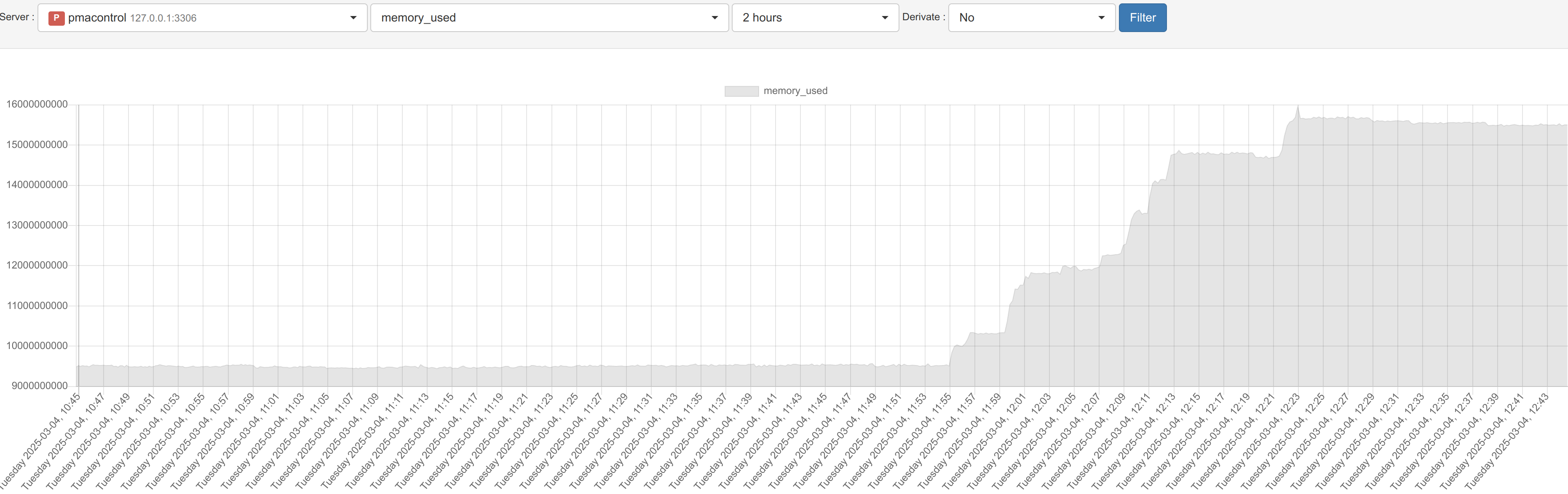Toggle the memory_used series via legend label
This screenshot has width=1568, height=494.
[795, 91]
